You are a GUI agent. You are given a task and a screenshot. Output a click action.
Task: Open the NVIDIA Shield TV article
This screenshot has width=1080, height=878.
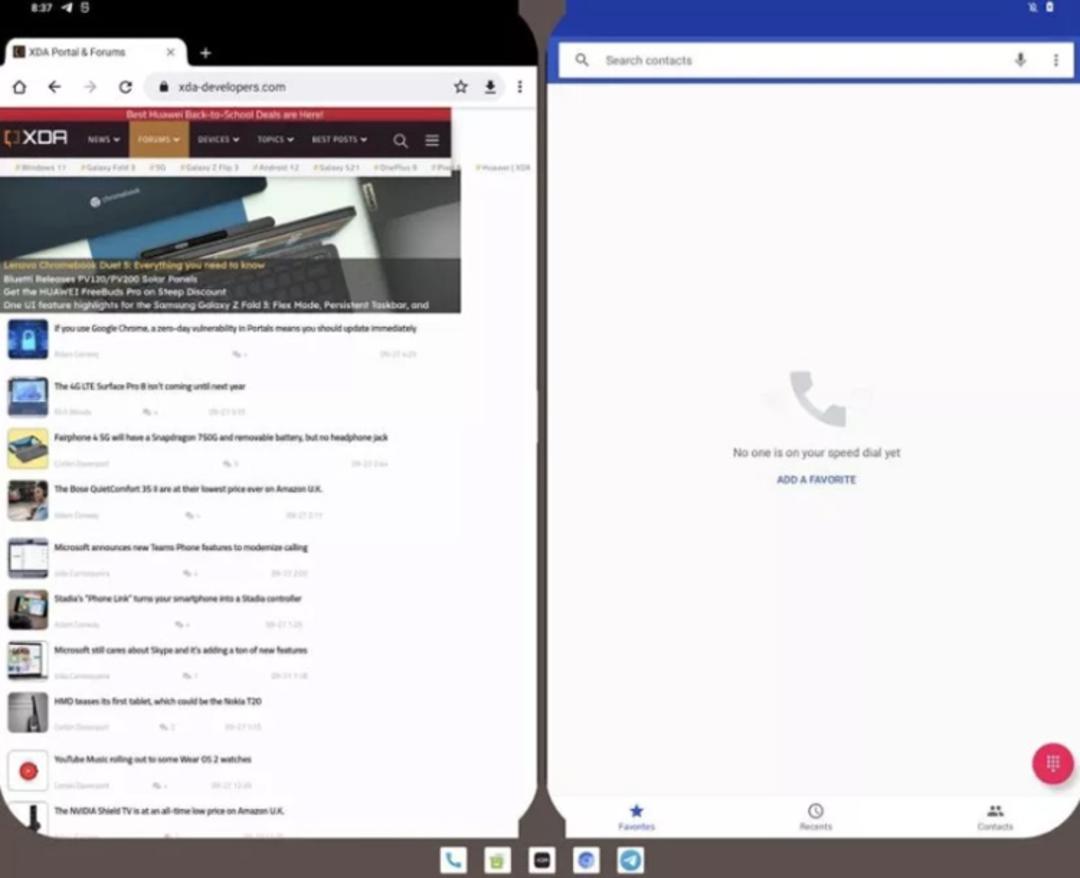click(x=169, y=811)
